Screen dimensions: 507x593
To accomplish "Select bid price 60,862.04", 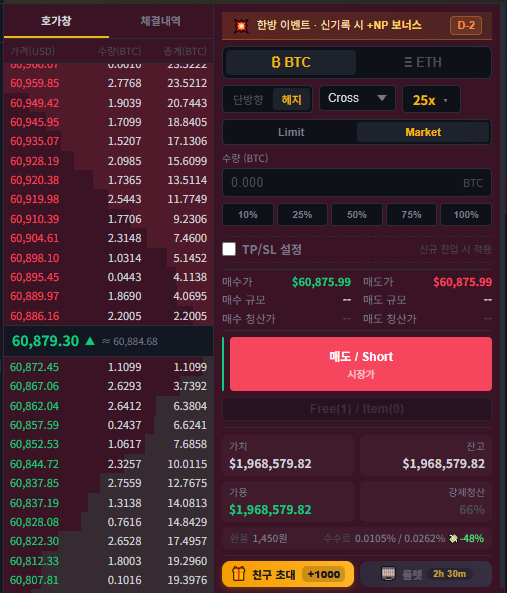I will click(34, 406).
